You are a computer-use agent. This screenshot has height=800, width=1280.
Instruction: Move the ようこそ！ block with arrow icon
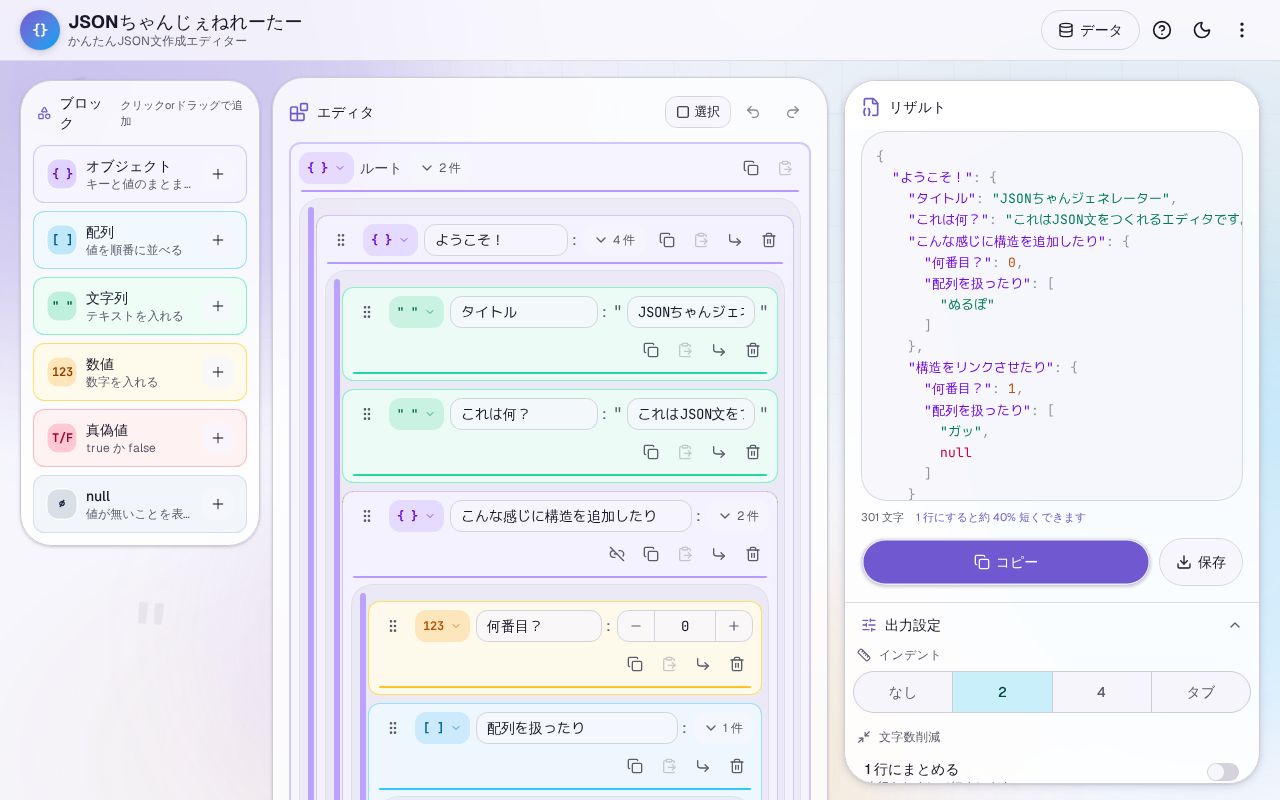[735, 240]
